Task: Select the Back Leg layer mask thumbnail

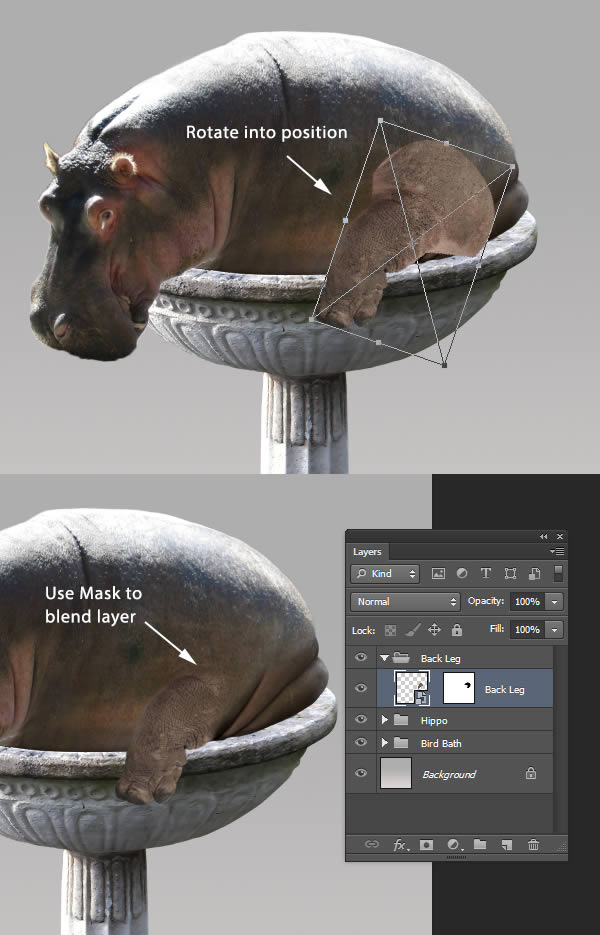Action: 459,689
